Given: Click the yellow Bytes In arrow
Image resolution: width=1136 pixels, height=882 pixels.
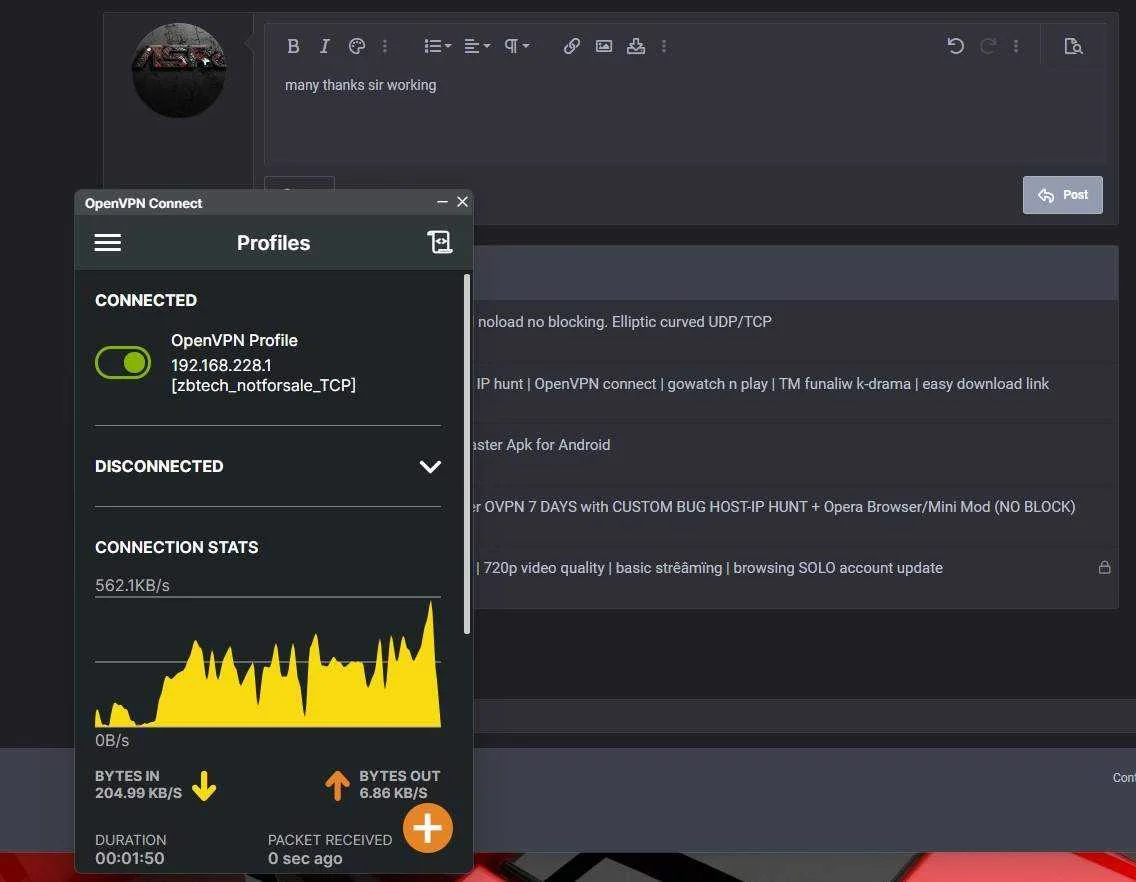Looking at the screenshot, I should point(204,786).
